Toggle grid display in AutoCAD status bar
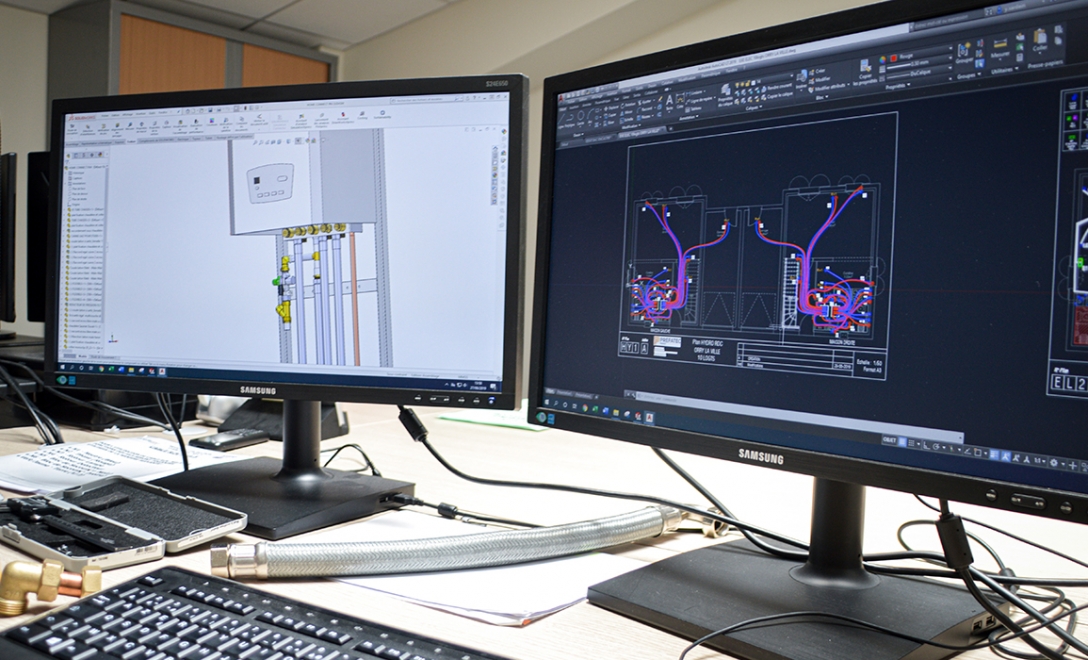Image resolution: width=1088 pixels, height=660 pixels. point(903,442)
